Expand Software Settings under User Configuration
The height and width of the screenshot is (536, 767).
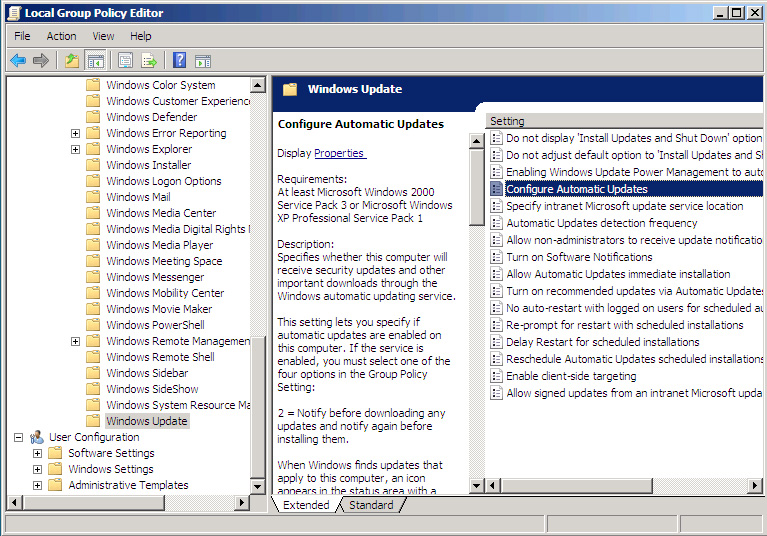coord(38,453)
